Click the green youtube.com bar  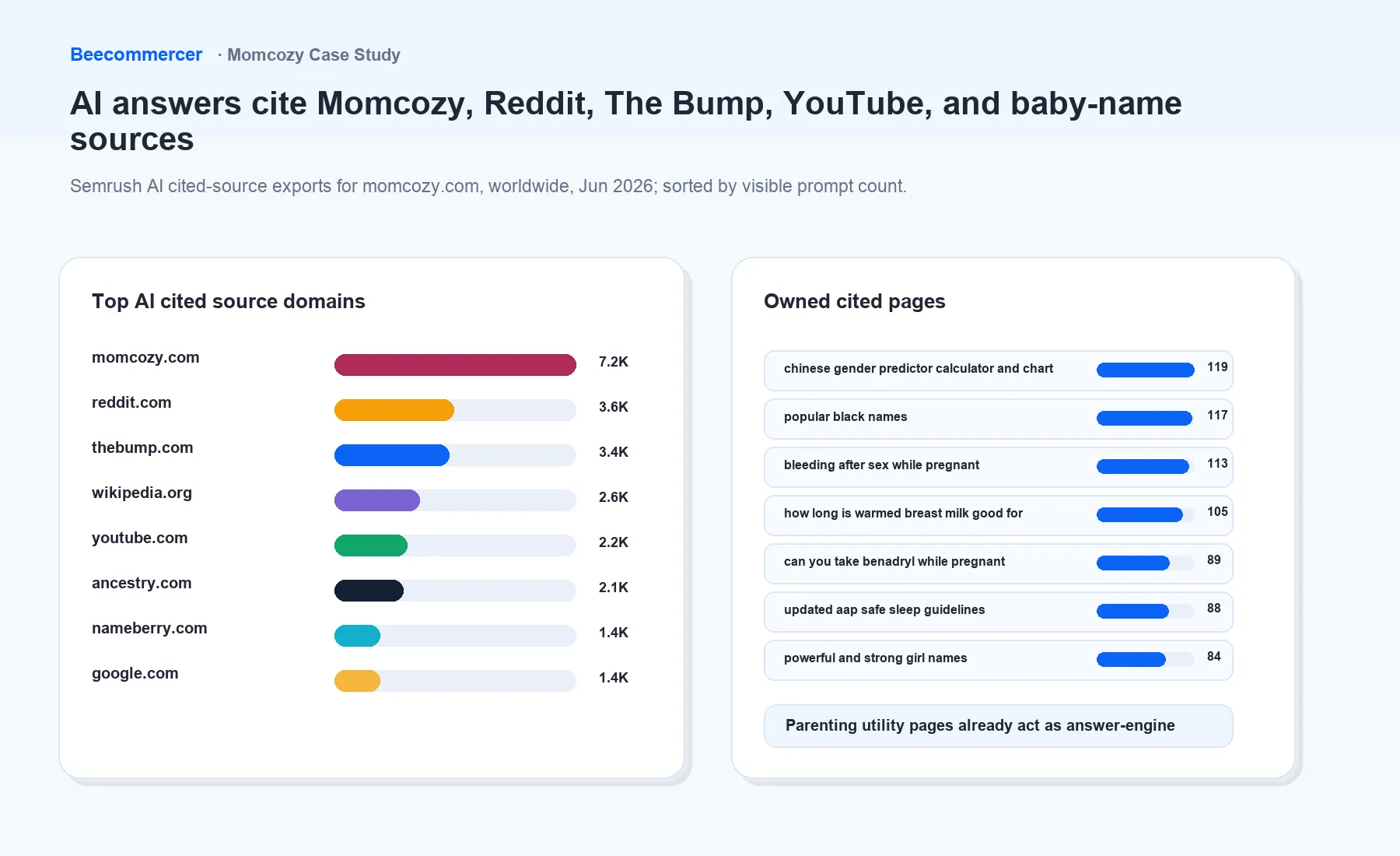click(x=371, y=546)
